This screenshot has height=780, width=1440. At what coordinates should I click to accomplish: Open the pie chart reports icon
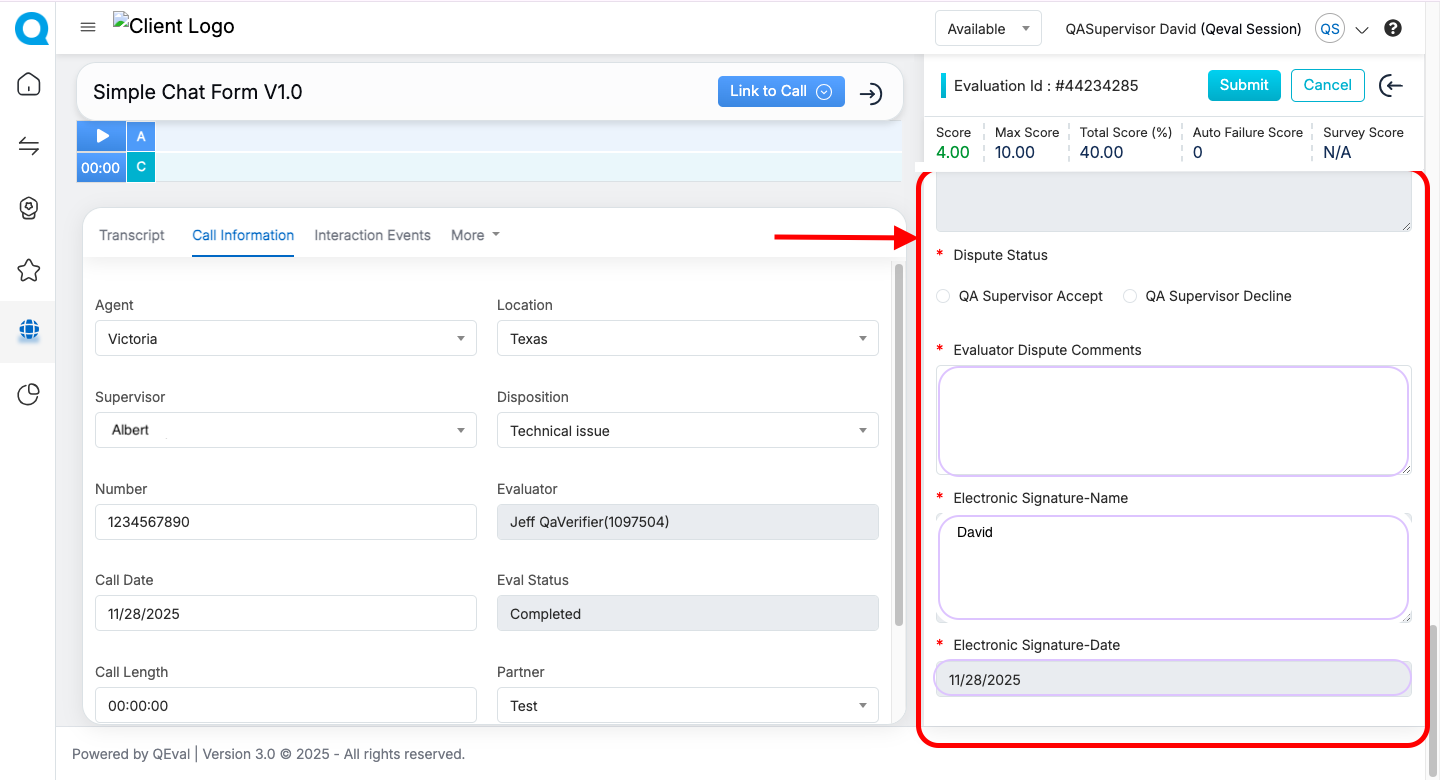[29, 395]
